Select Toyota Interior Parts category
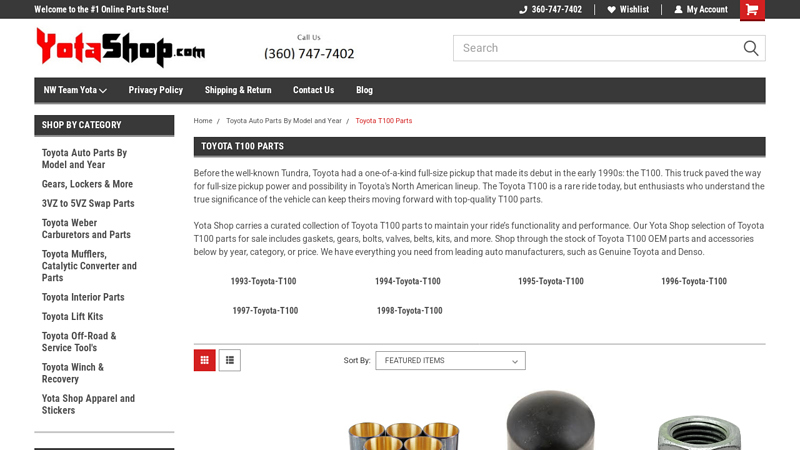 point(83,297)
